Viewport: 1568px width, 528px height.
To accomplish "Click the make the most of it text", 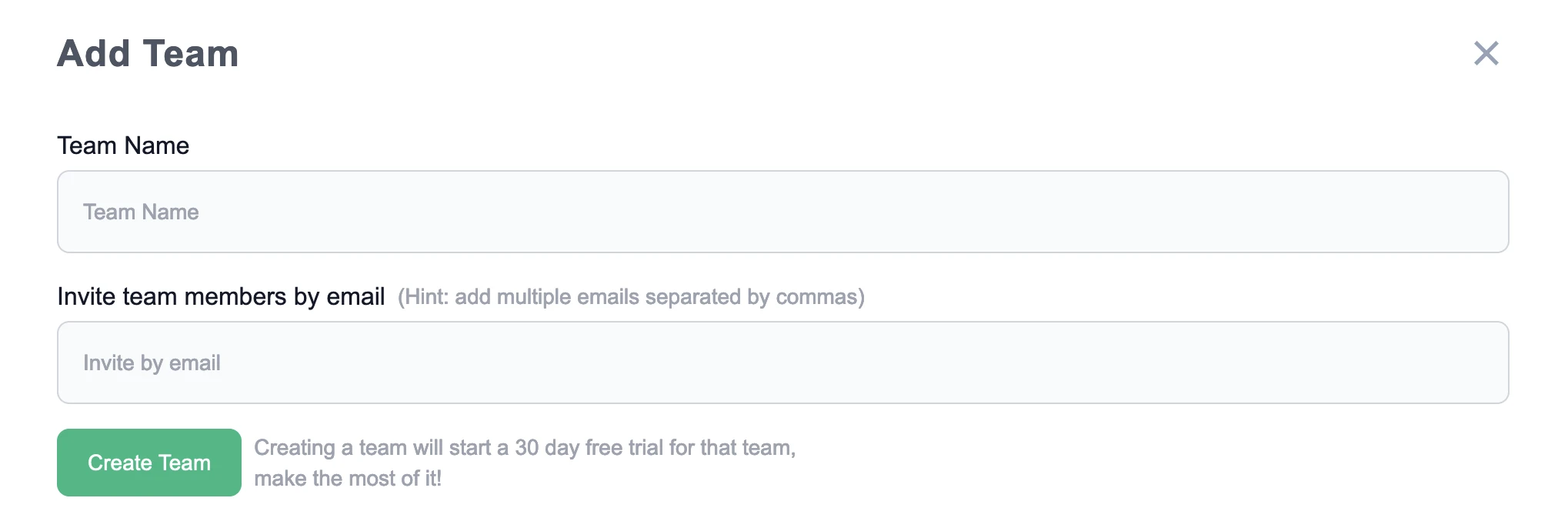I will pos(349,477).
